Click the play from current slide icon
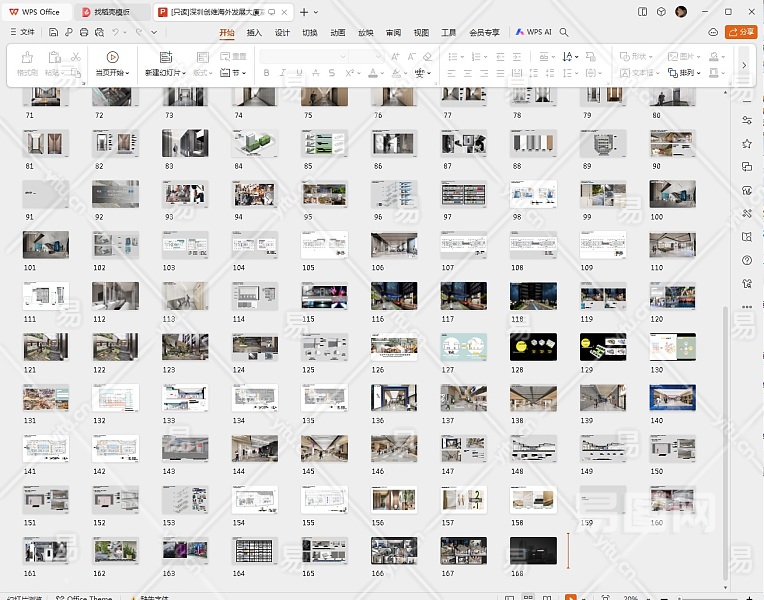764x600 pixels. click(x=112, y=57)
